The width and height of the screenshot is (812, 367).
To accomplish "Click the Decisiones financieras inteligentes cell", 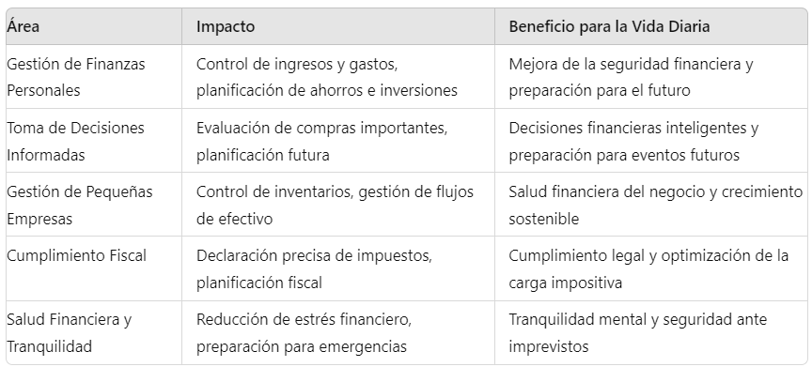I will coord(651,141).
